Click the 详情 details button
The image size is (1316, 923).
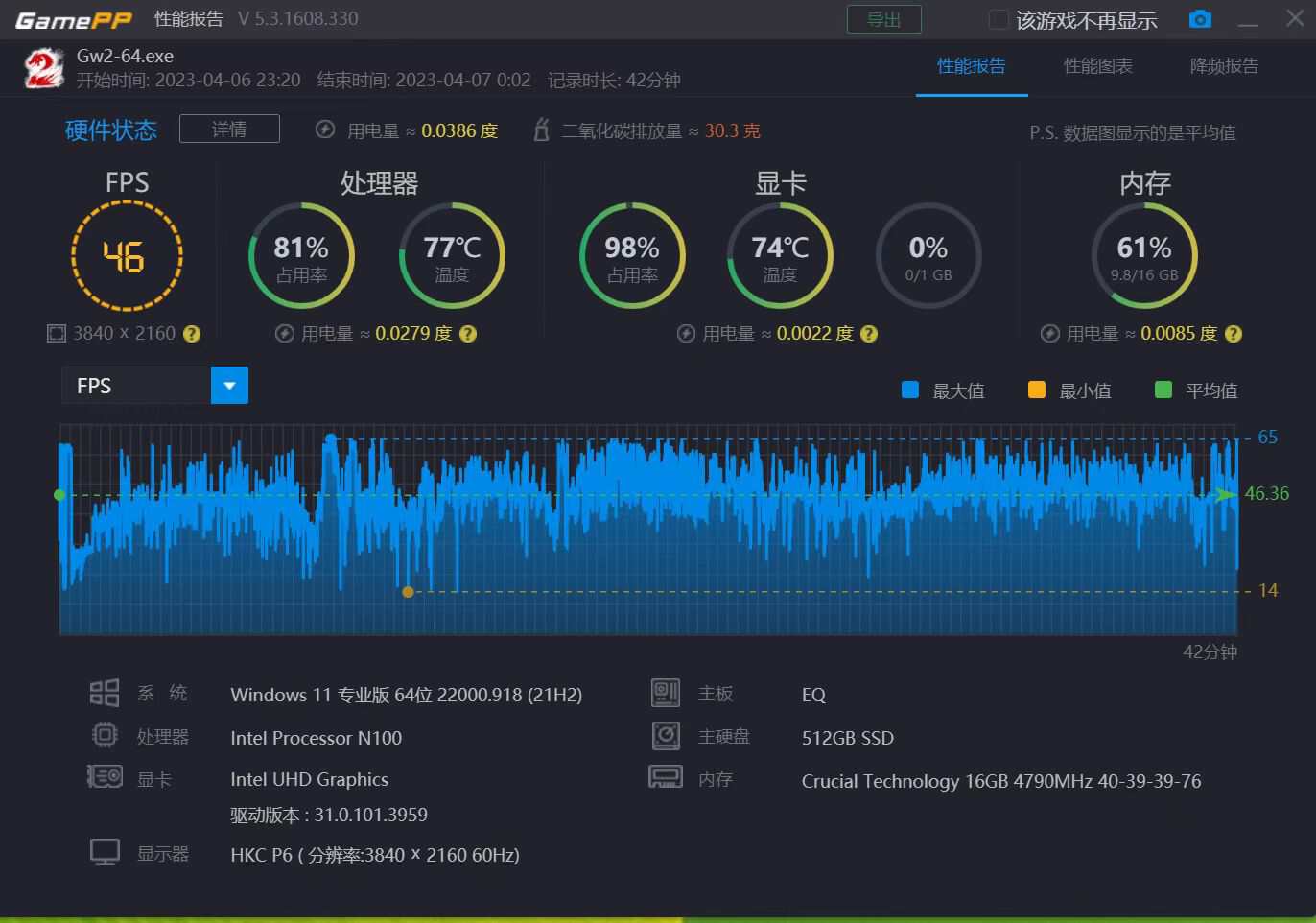tap(229, 129)
